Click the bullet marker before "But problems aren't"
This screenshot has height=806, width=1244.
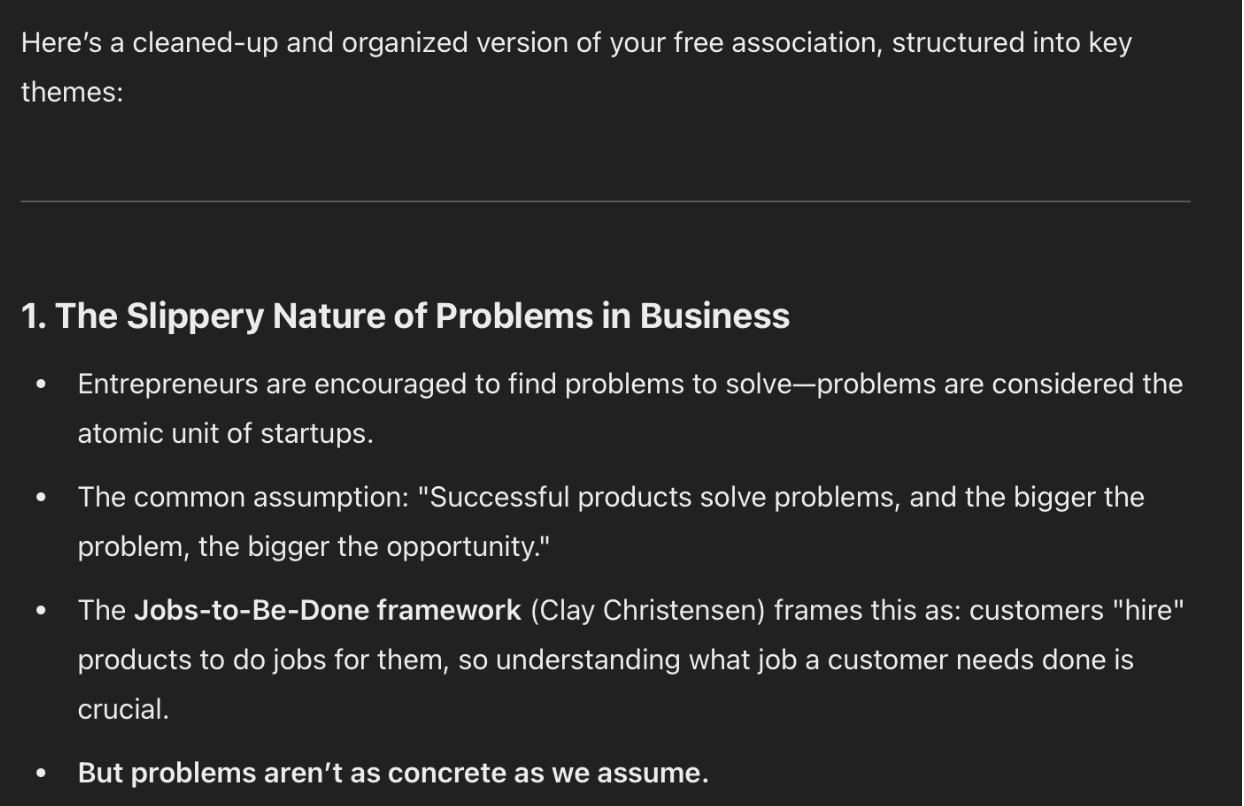[41, 774]
